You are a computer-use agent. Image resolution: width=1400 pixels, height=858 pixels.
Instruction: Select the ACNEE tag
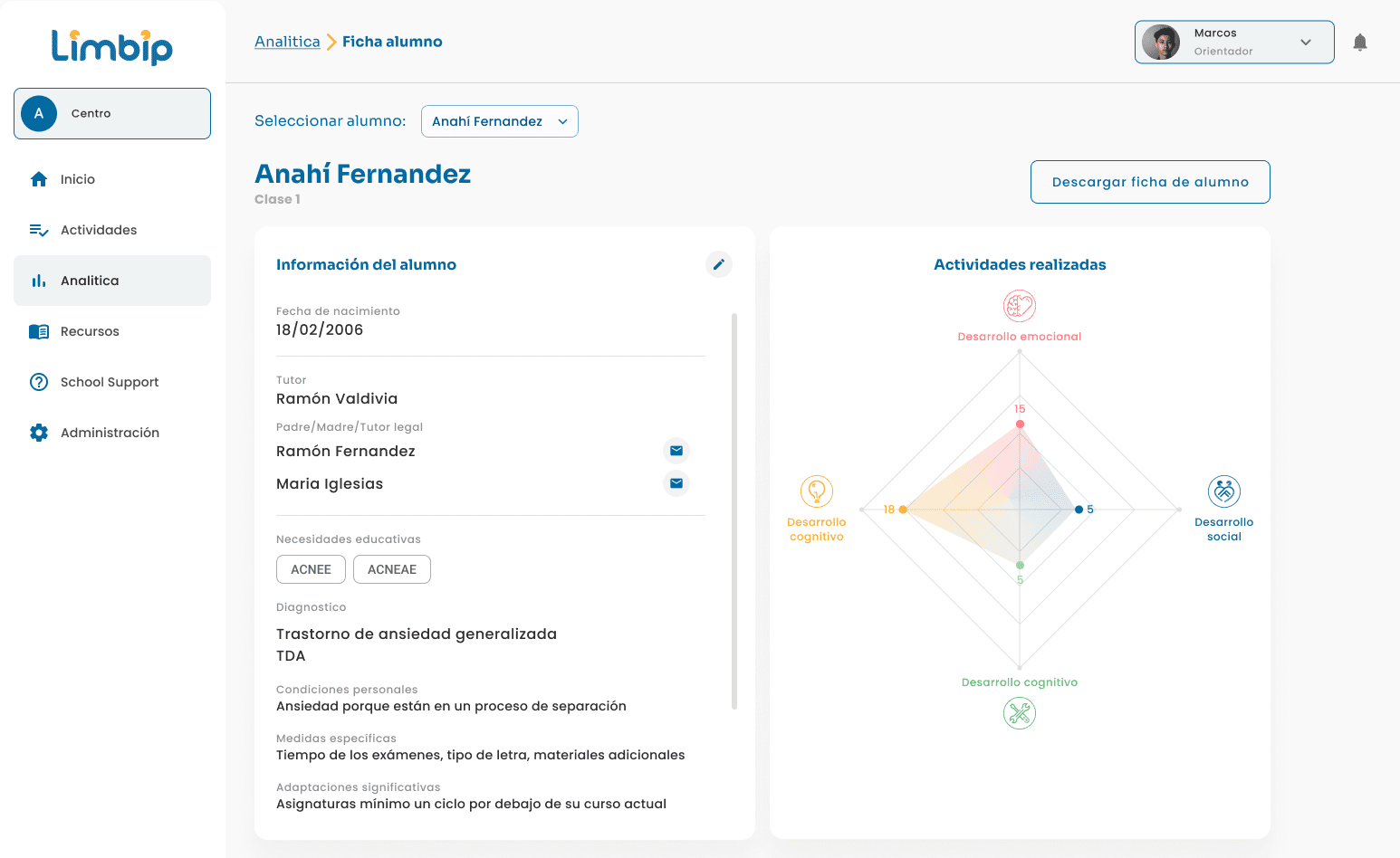click(311, 569)
